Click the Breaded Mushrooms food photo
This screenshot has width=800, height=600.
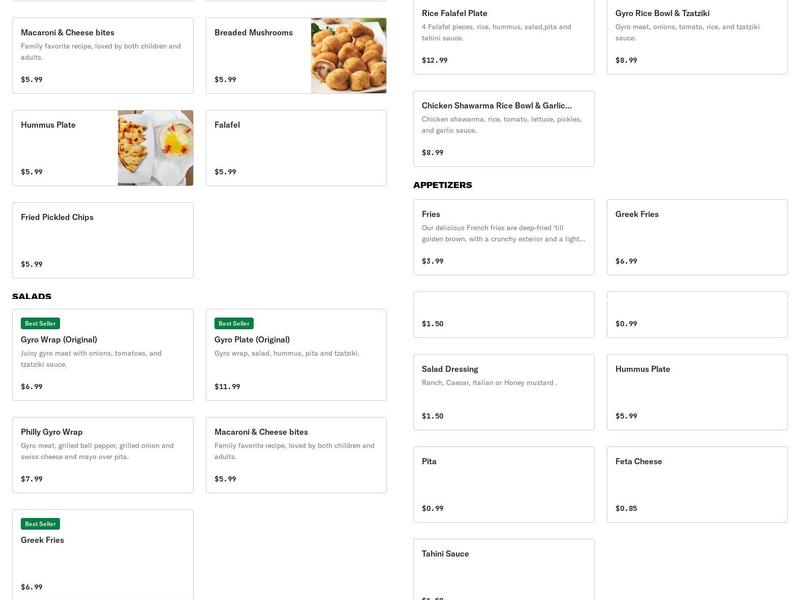(351, 53)
